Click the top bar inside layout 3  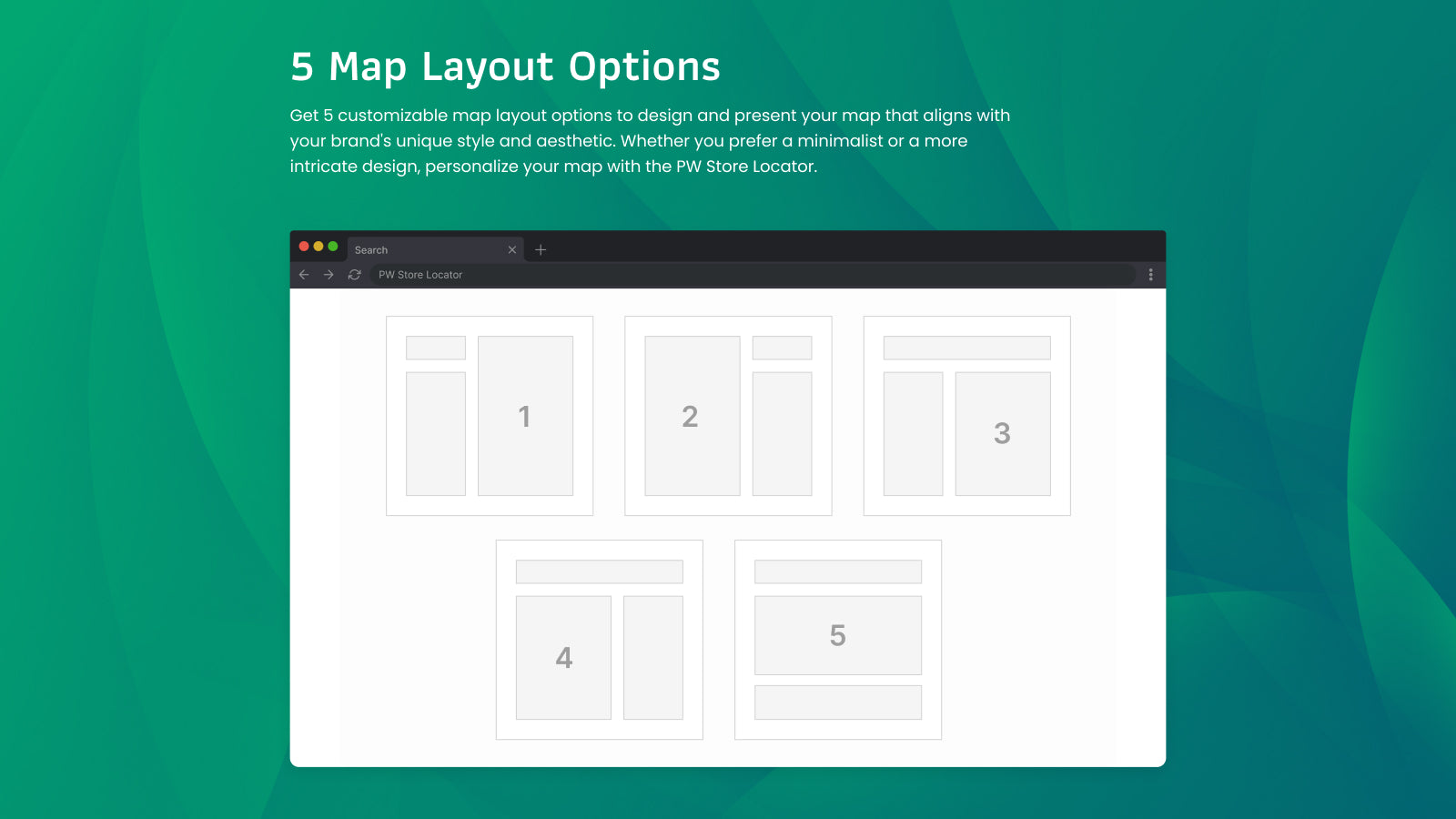tap(966, 347)
